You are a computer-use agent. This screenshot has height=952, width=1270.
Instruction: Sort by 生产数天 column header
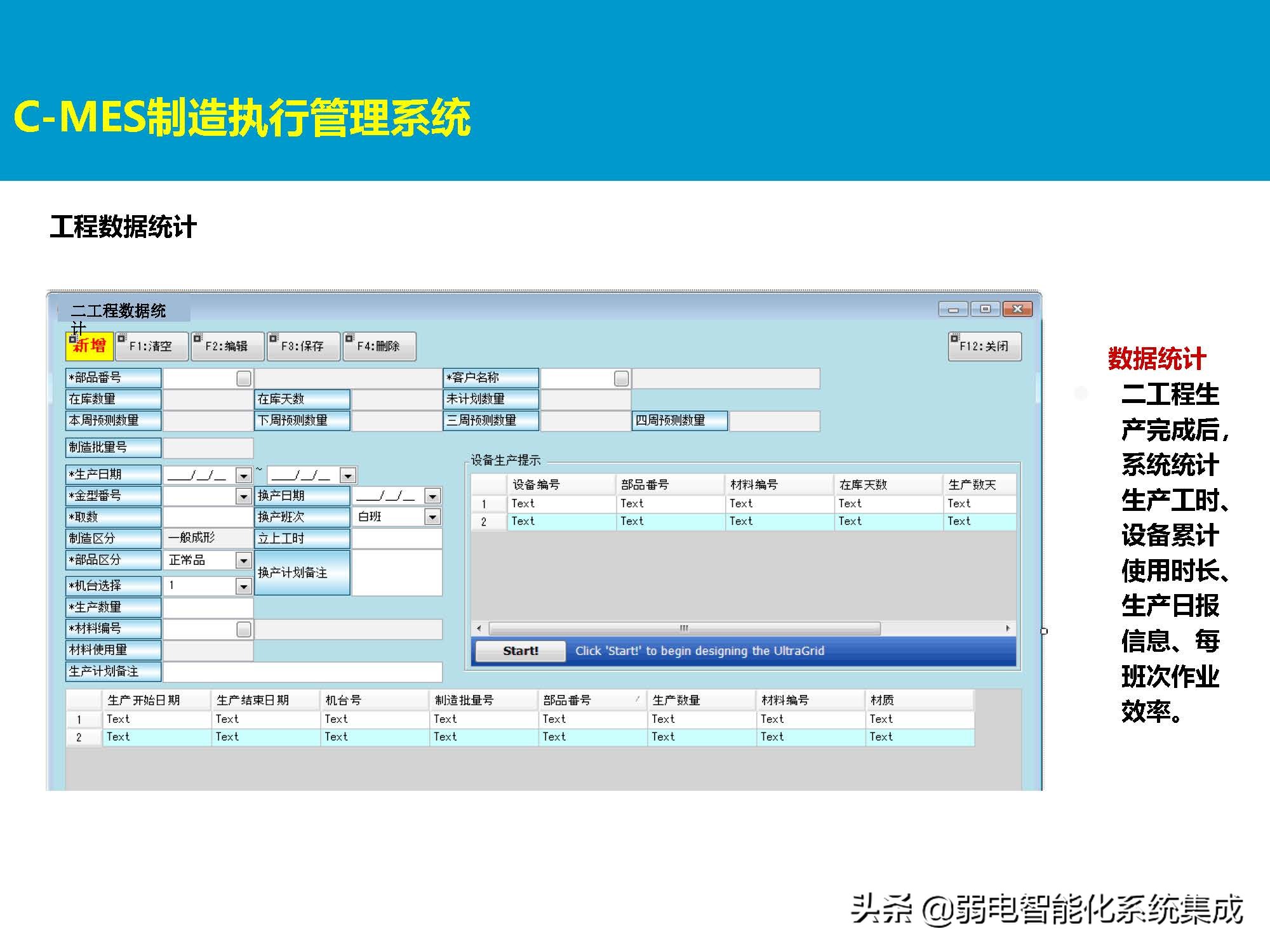pos(980,485)
